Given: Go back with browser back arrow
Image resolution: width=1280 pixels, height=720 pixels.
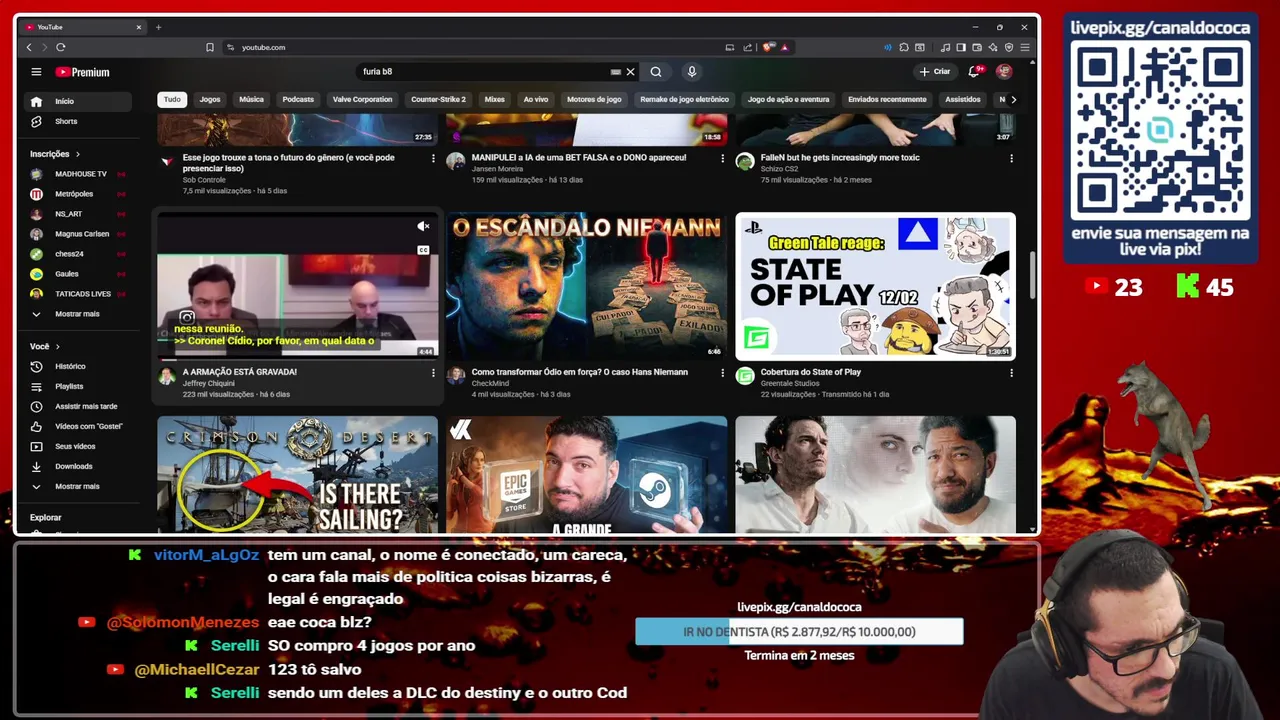Looking at the screenshot, I should pos(29,47).
